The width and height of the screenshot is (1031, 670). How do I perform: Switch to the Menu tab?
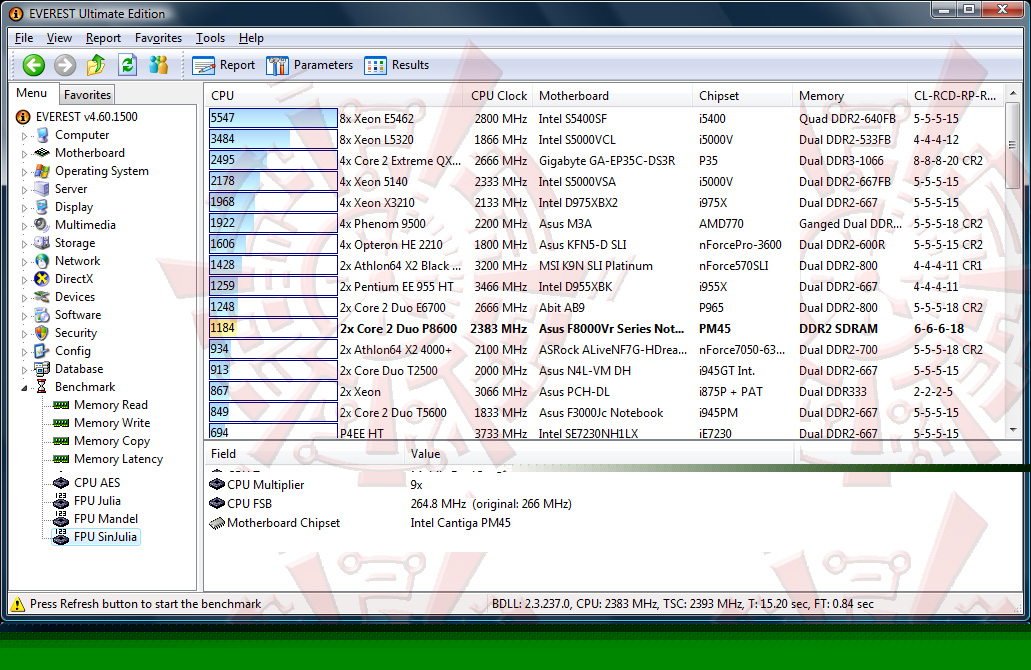click(32, 93)
